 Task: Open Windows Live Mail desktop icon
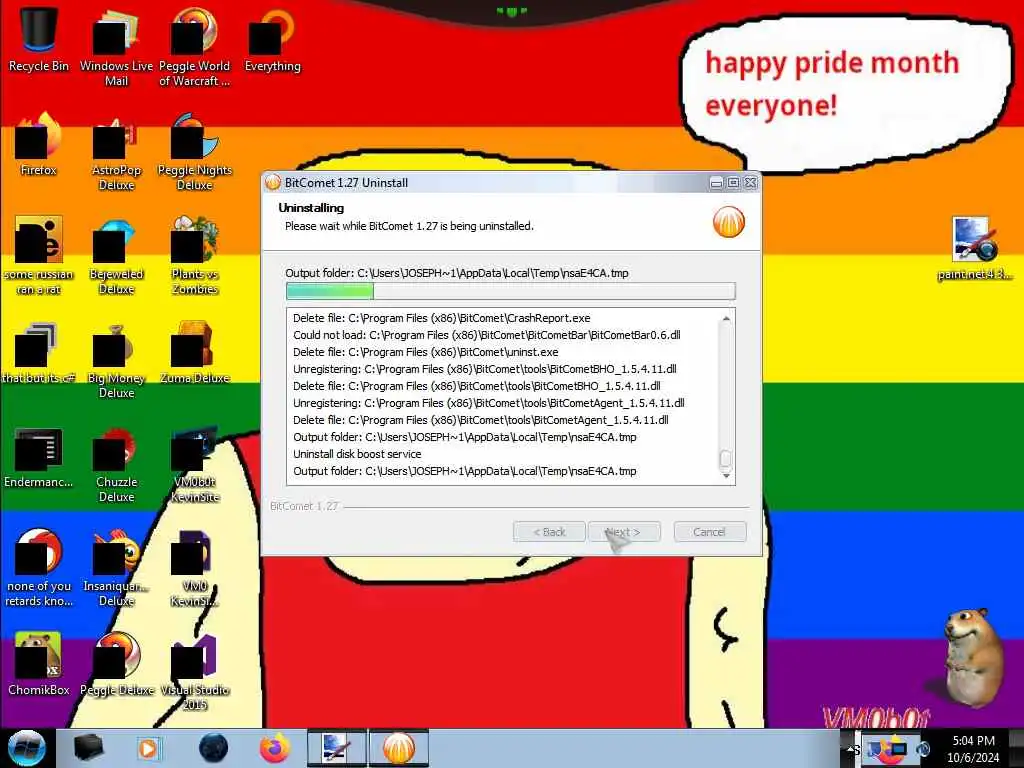pyautogui.click(x=116, y=46)
